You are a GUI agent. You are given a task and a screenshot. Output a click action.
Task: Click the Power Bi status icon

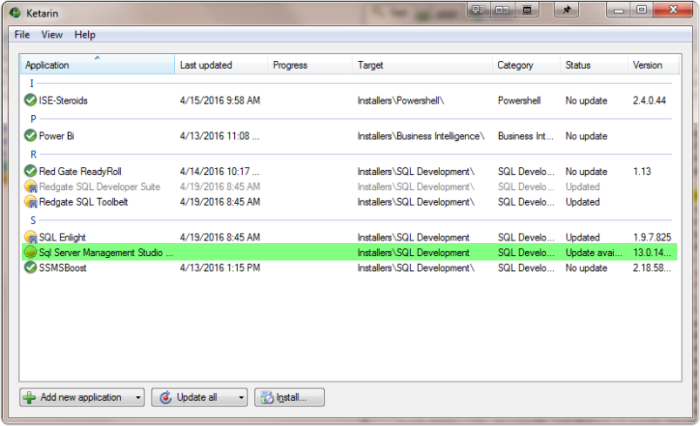[30, 136]
